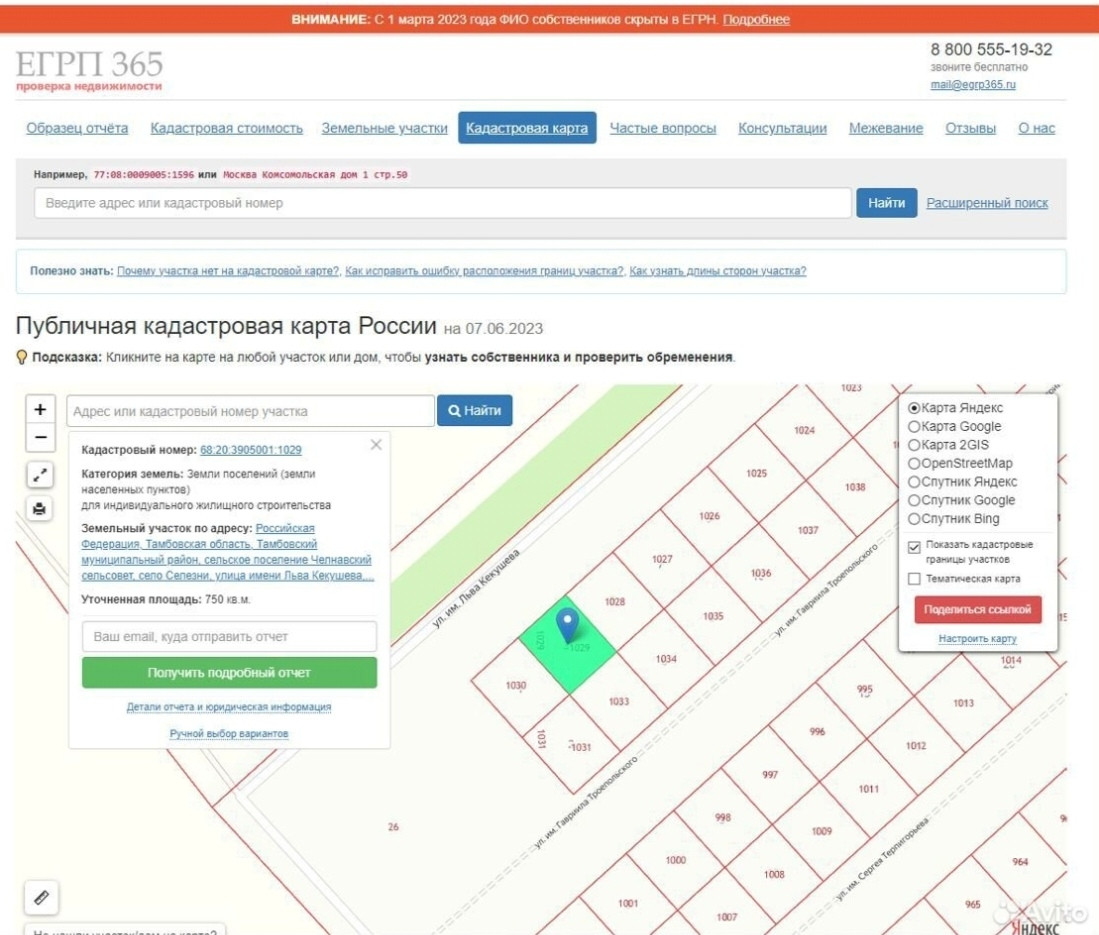Click the top Найти search button

point(886,203)
